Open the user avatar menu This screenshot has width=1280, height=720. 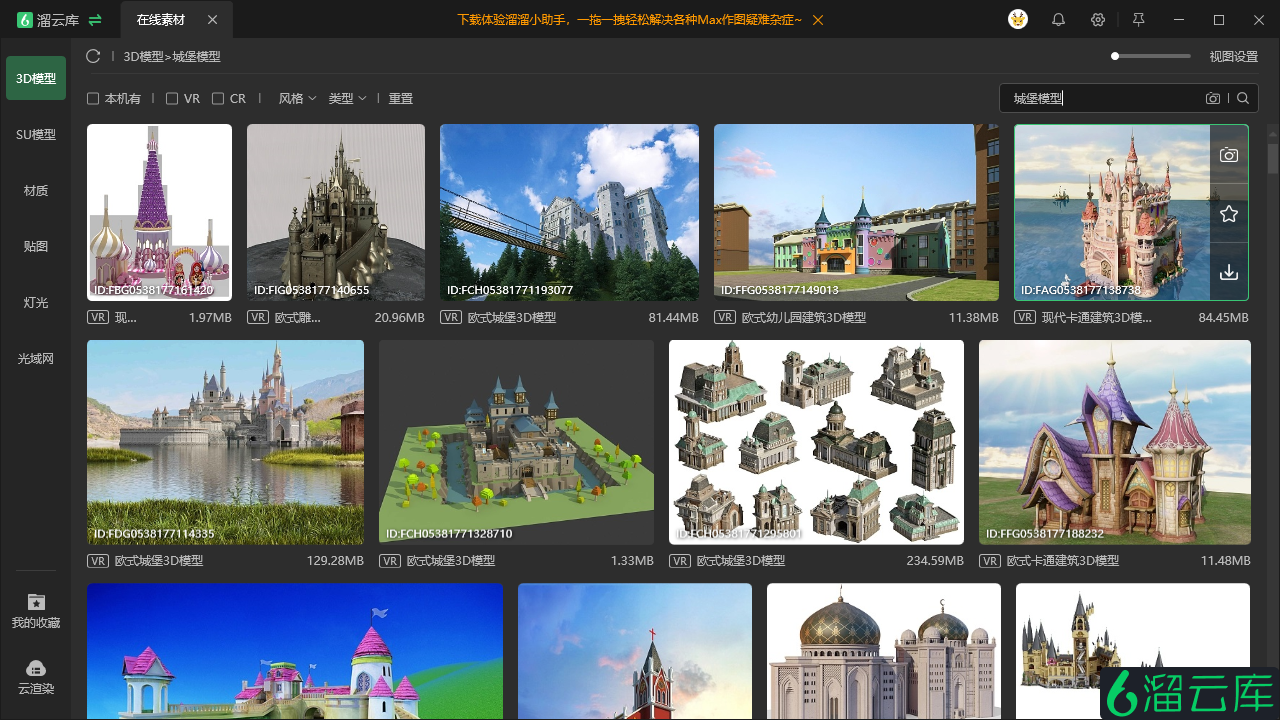(1018, 20)
